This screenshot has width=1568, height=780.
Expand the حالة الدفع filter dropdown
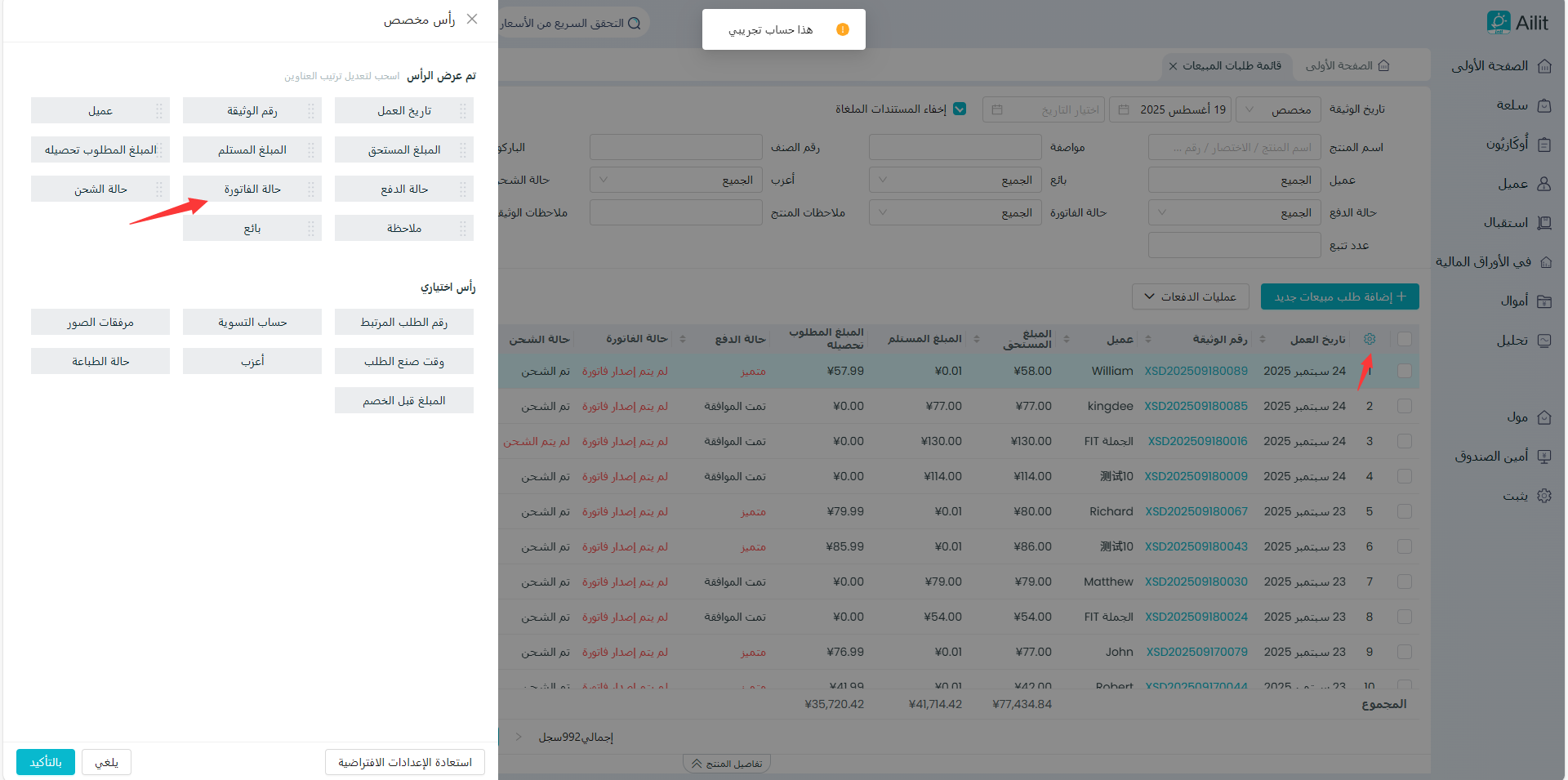(1234, 213)
